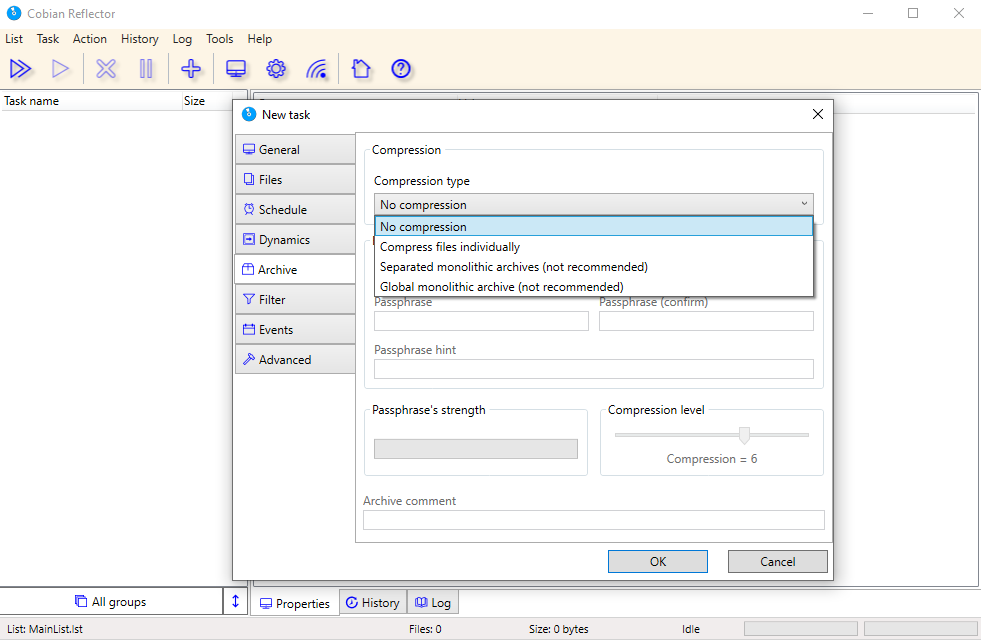Click the monitor icon in the toolbar

pyautogui.click(x=236, y=69)
